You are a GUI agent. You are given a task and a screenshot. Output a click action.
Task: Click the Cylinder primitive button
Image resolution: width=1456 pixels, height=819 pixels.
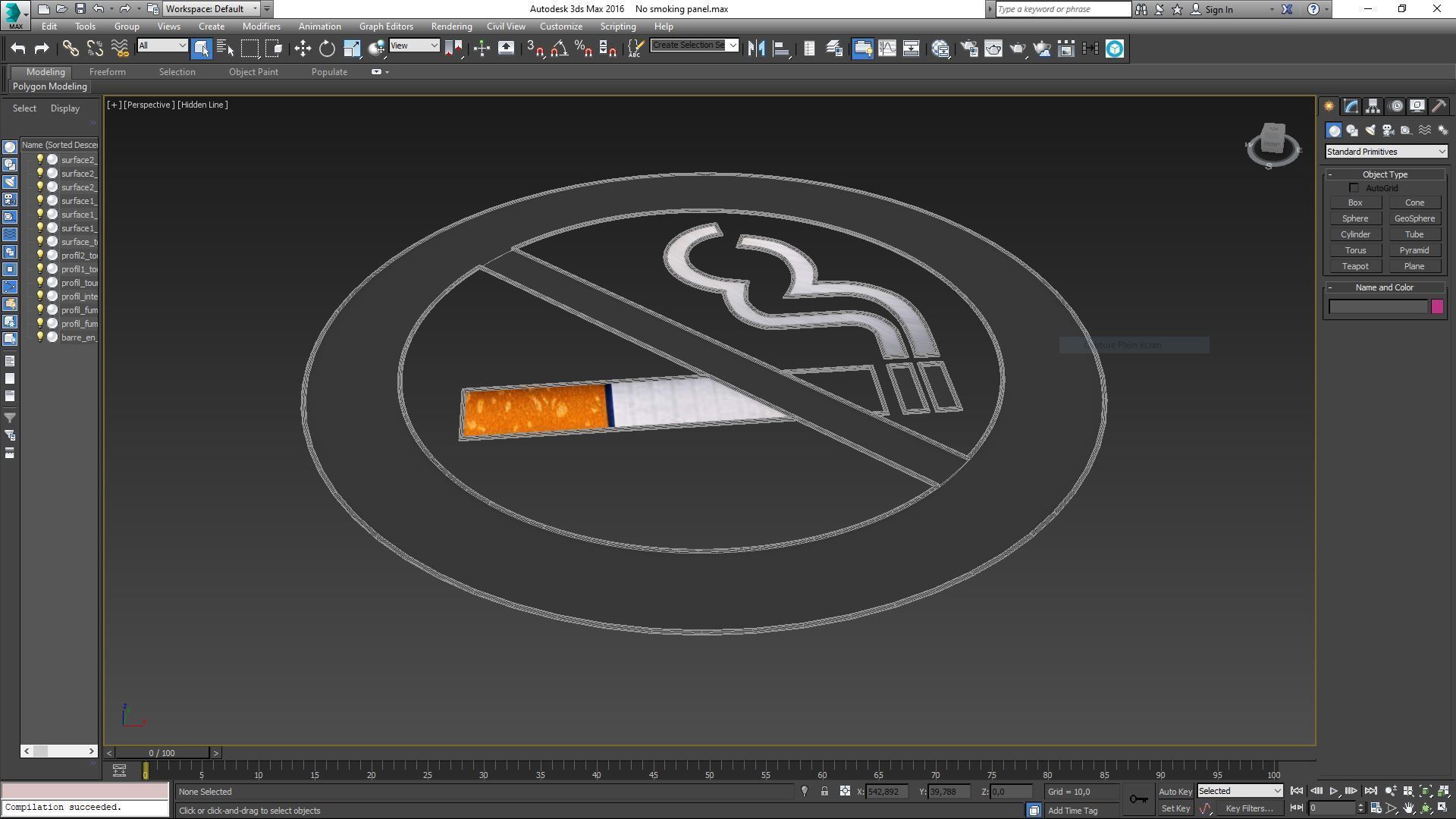pos(1354,234)
